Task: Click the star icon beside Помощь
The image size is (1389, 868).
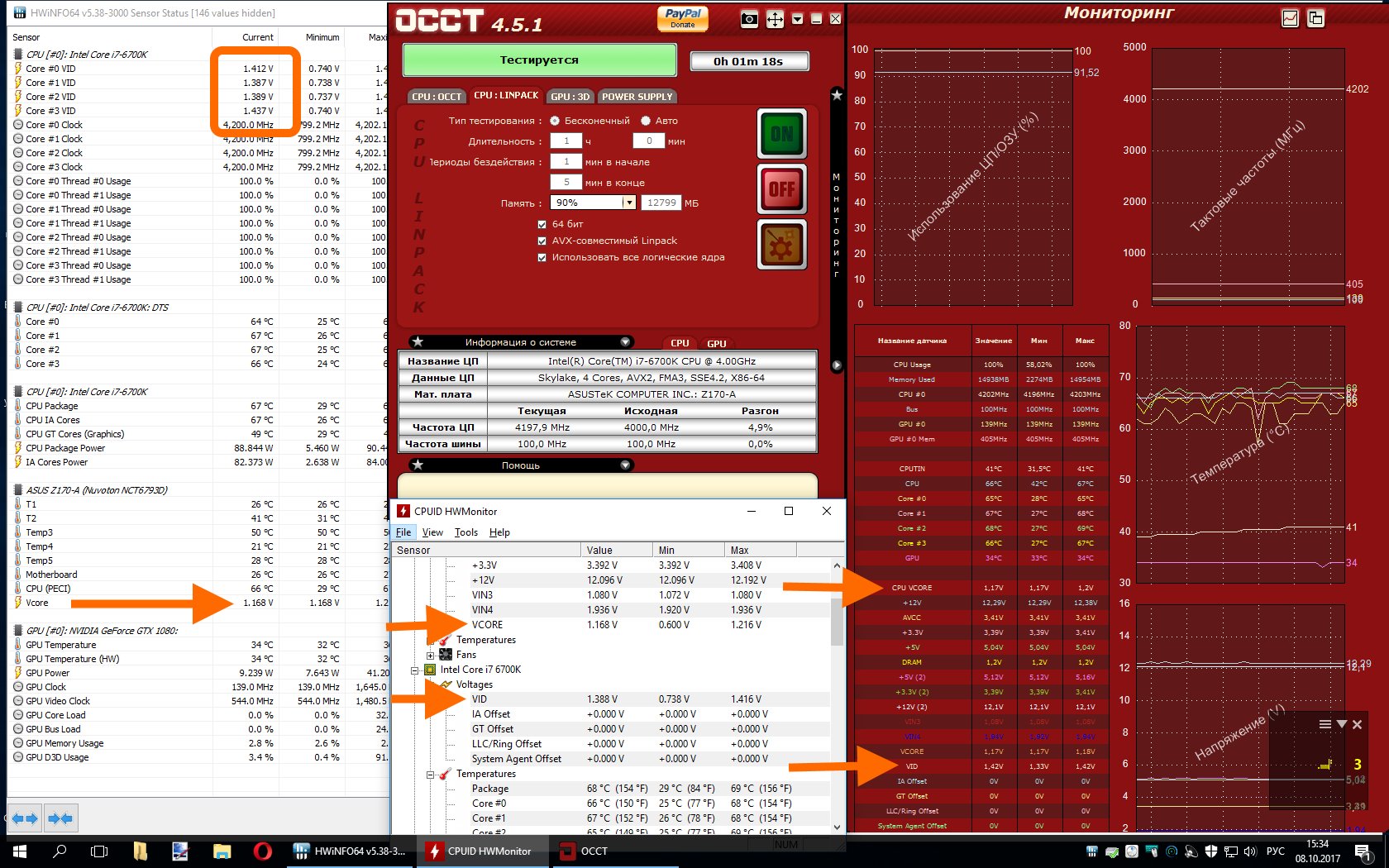Action: click(418, 465)
